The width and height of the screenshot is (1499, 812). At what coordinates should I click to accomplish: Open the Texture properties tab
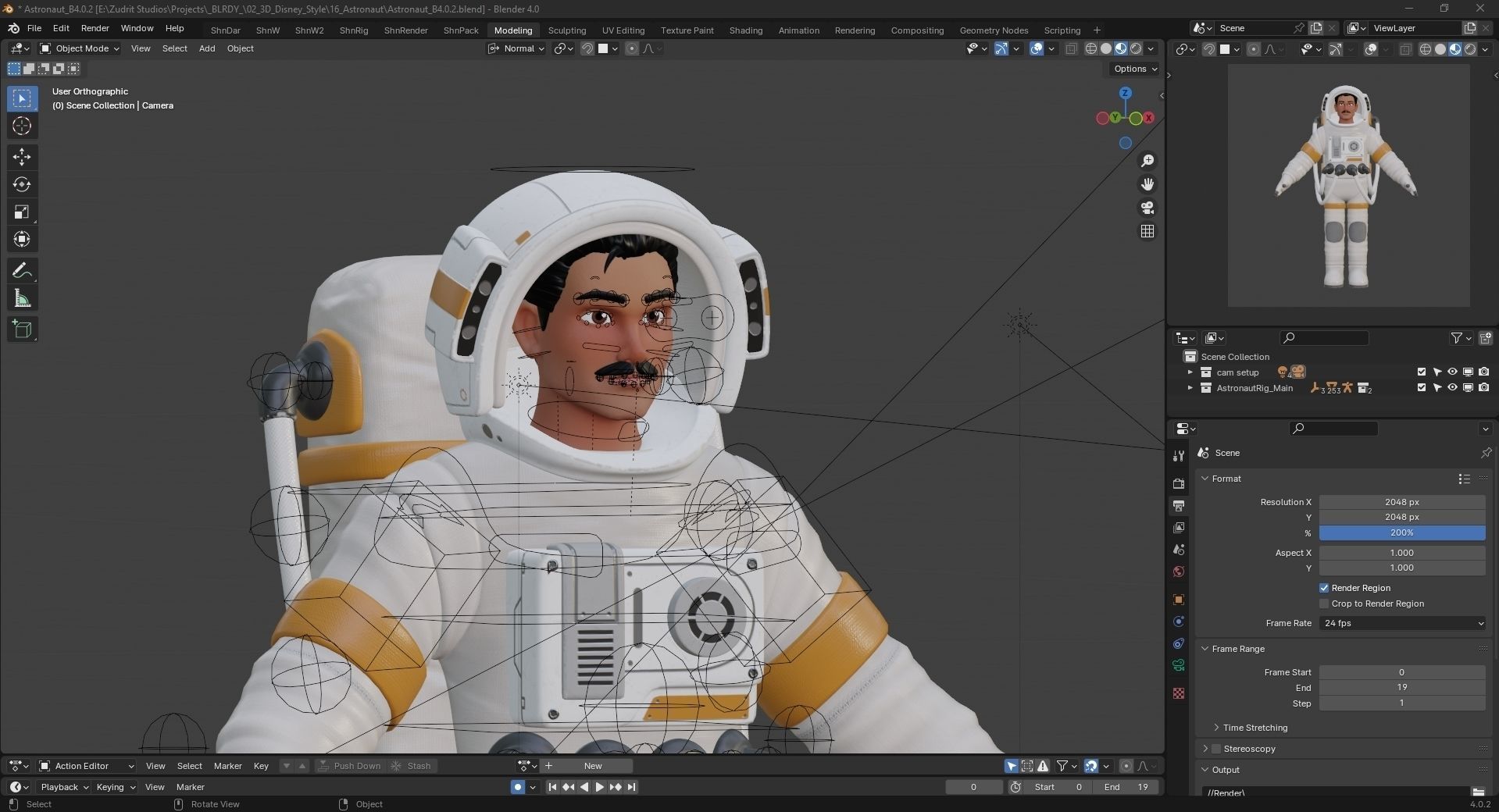coord(1179,693)
